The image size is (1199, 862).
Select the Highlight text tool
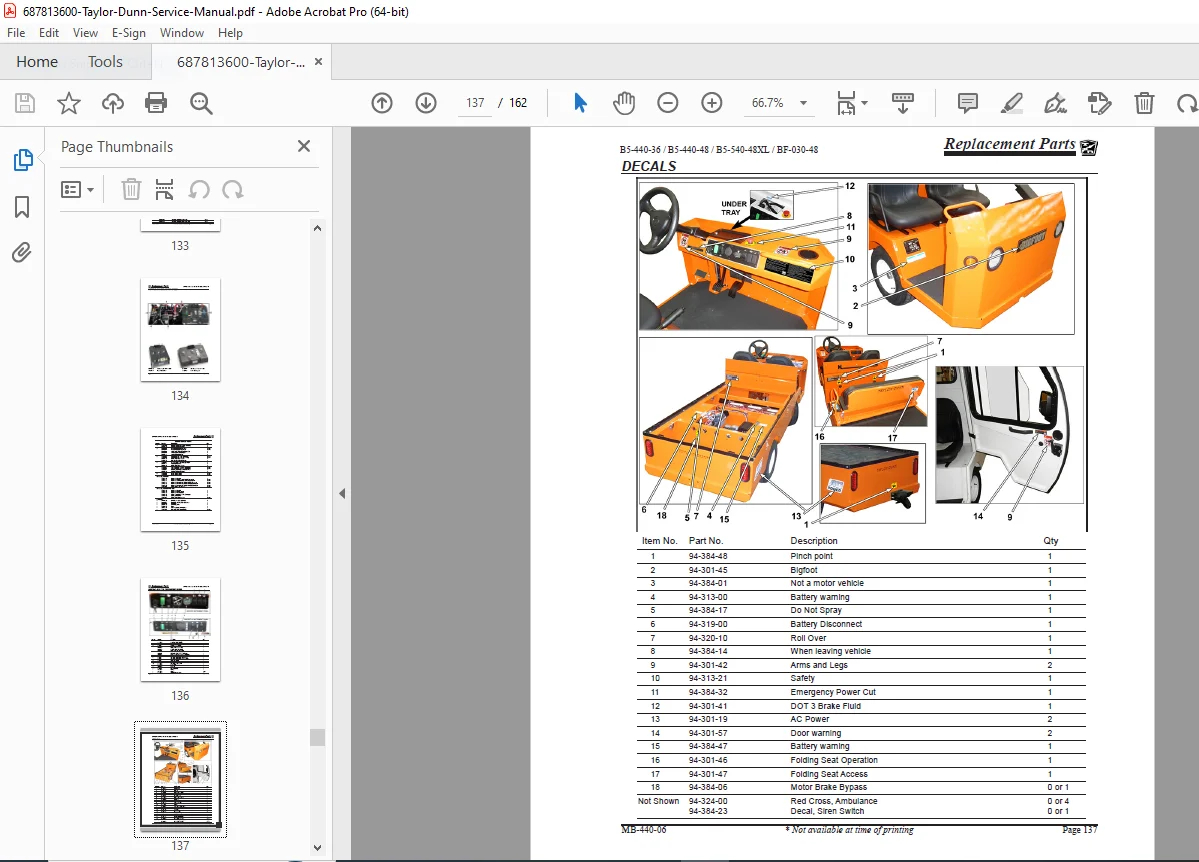[1012, 102]
